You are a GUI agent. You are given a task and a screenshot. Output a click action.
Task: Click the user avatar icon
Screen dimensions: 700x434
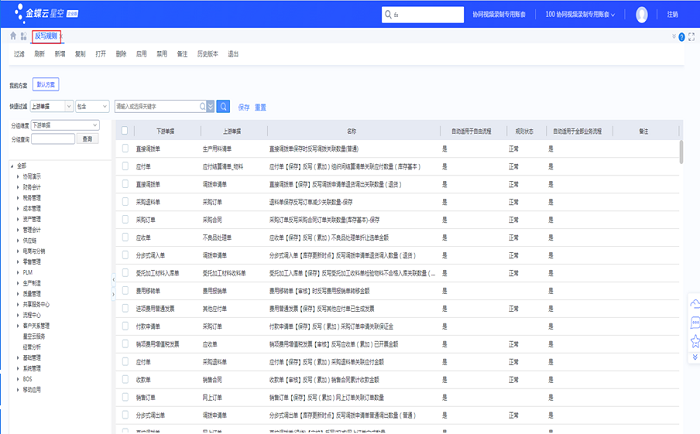point(640,14)
